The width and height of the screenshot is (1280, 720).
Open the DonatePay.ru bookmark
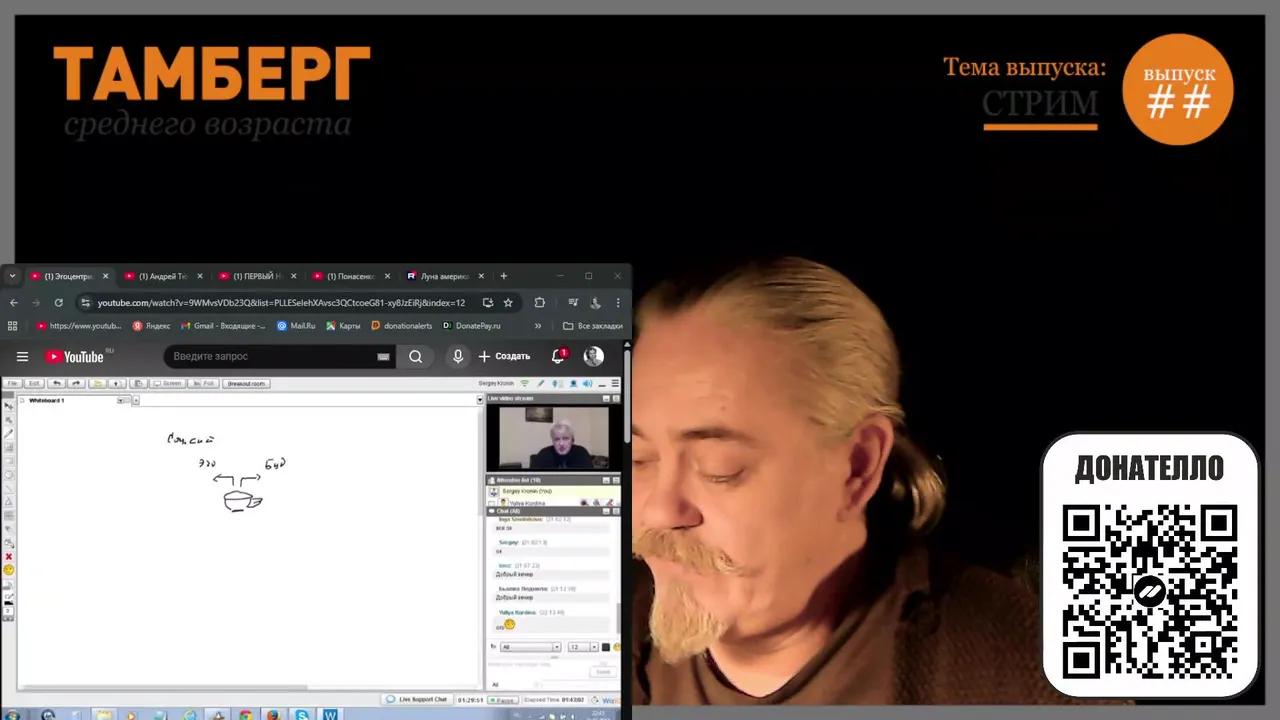click(471, 325)
